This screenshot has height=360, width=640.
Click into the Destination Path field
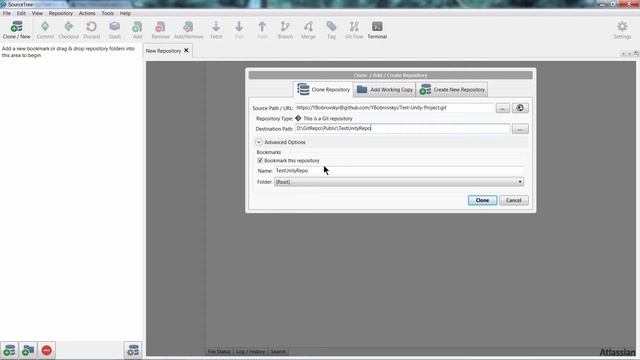point(402,128)
